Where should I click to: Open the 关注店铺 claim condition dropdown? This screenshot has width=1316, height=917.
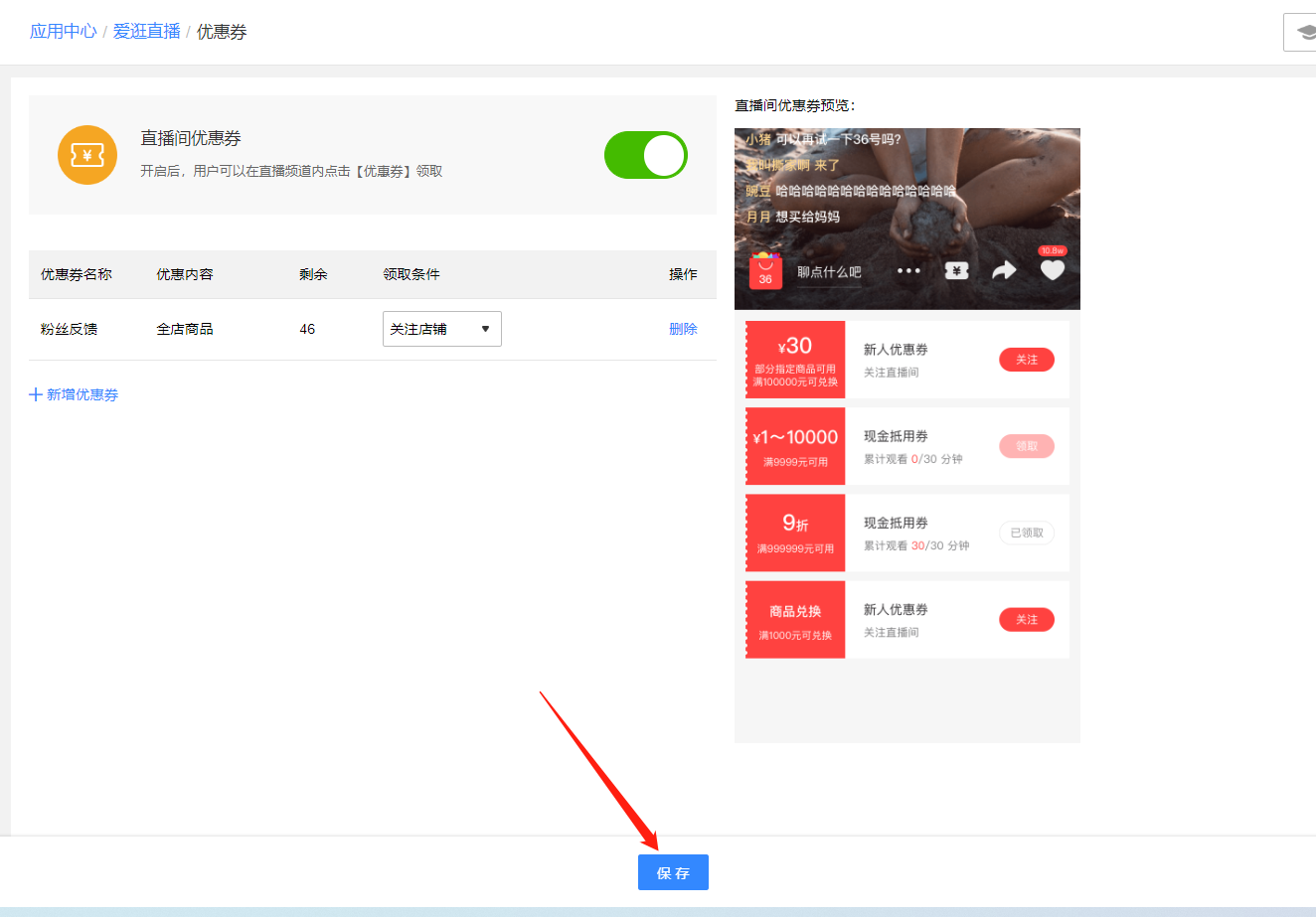[442, 329]
